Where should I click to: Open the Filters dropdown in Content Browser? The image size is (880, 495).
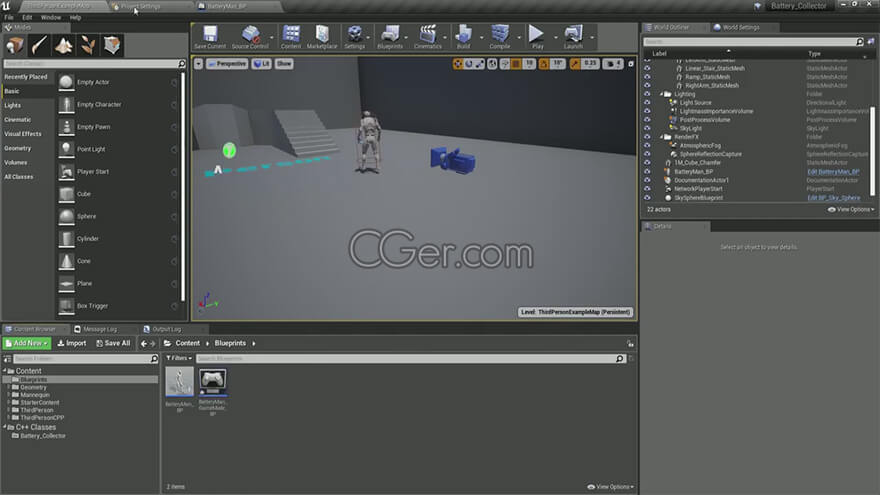click(179, 358)
